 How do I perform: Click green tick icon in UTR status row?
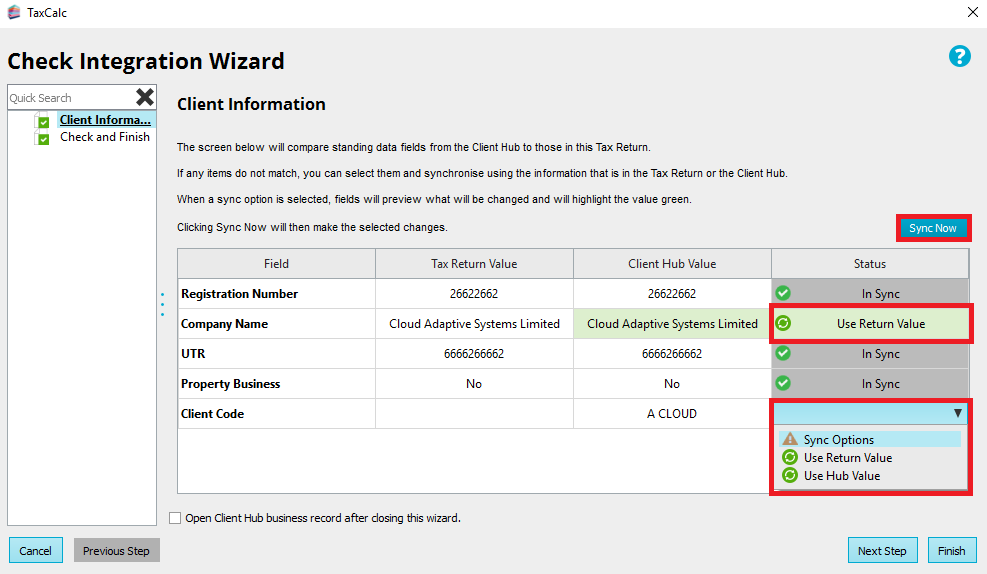pos(784,353)
